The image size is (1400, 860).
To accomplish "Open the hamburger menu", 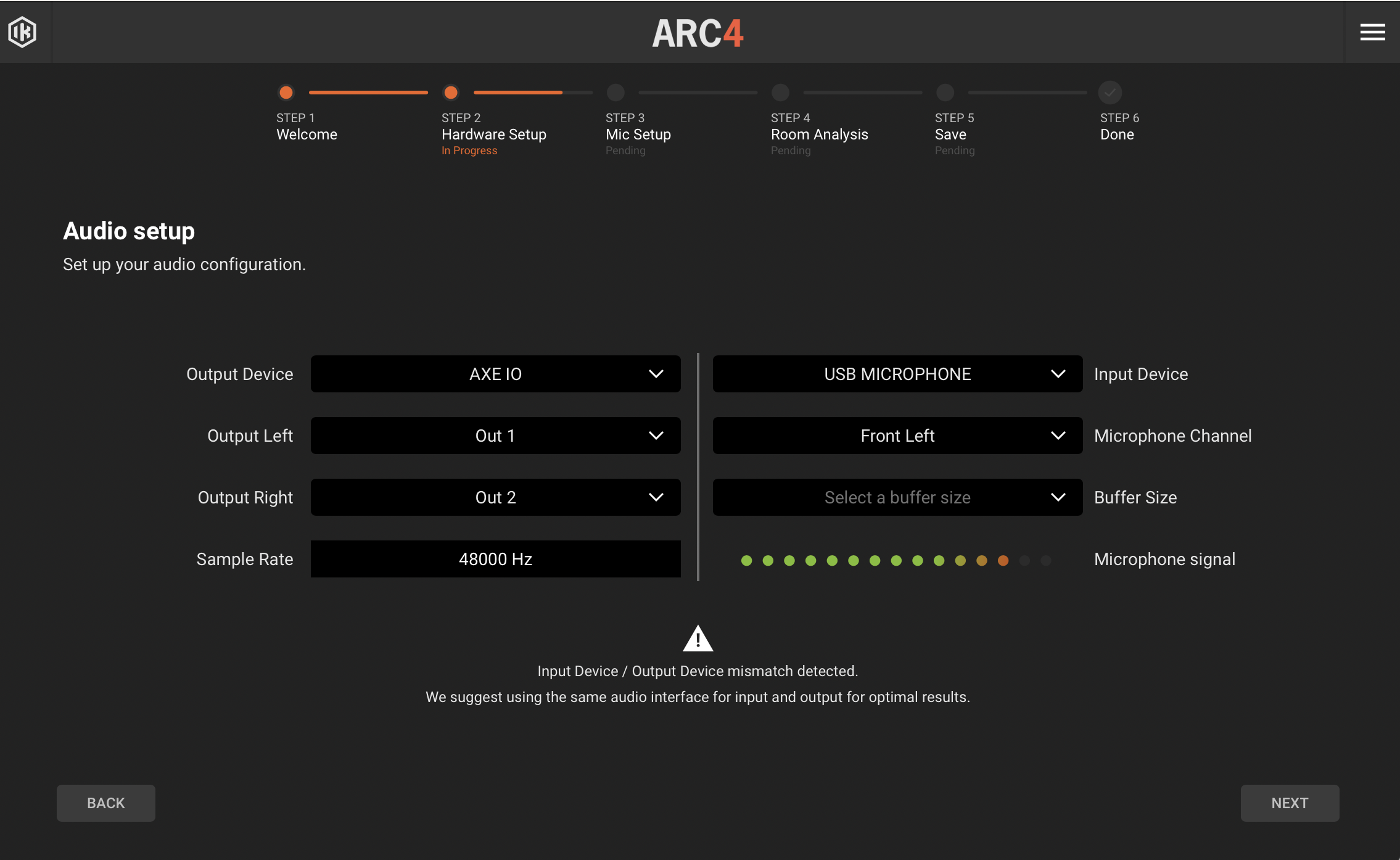I will [x=1372, y=32].
